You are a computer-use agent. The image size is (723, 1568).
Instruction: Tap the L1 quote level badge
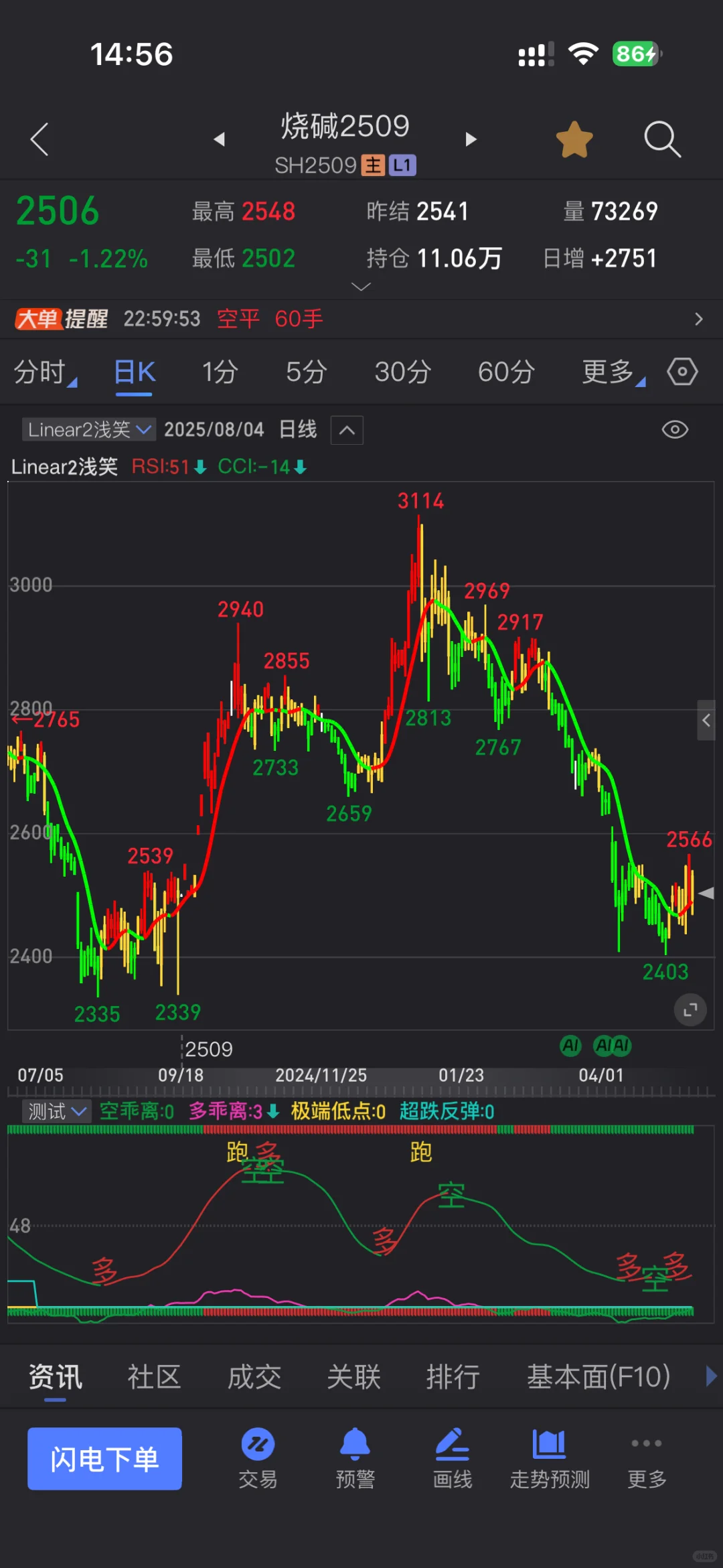click(x=402, y=165)
